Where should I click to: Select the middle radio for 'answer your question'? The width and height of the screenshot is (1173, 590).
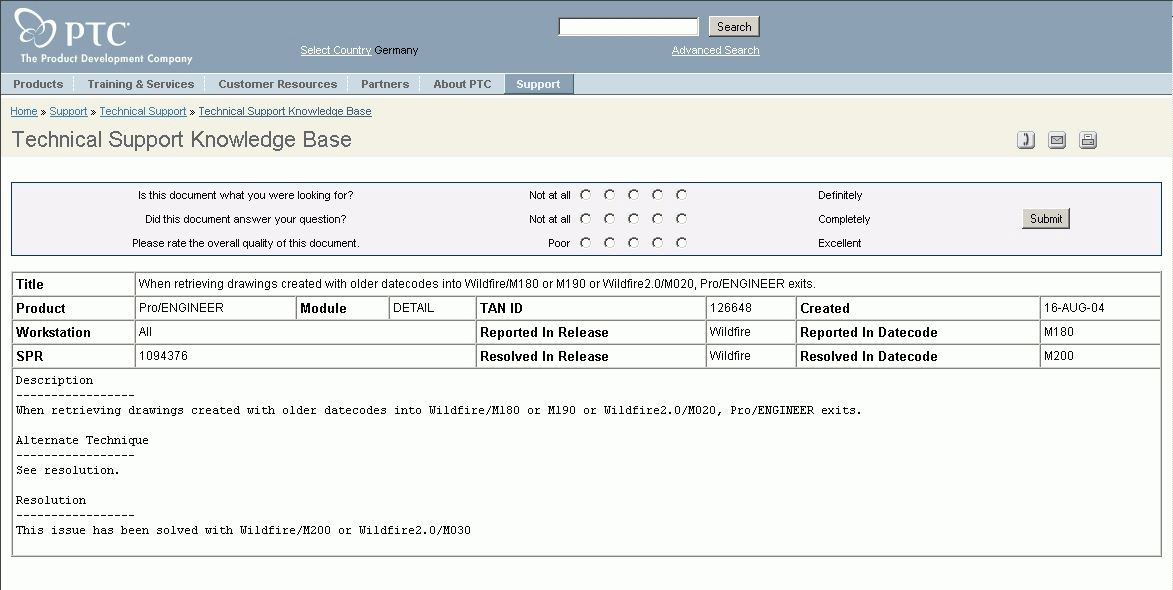click(x=634, y=218)
